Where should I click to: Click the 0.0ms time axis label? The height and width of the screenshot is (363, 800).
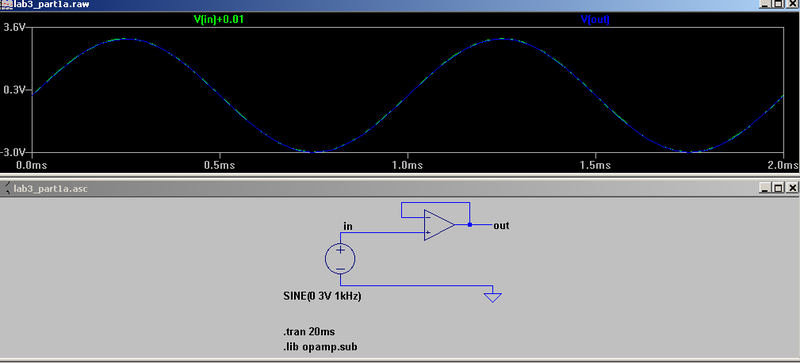tap(32, 165)
